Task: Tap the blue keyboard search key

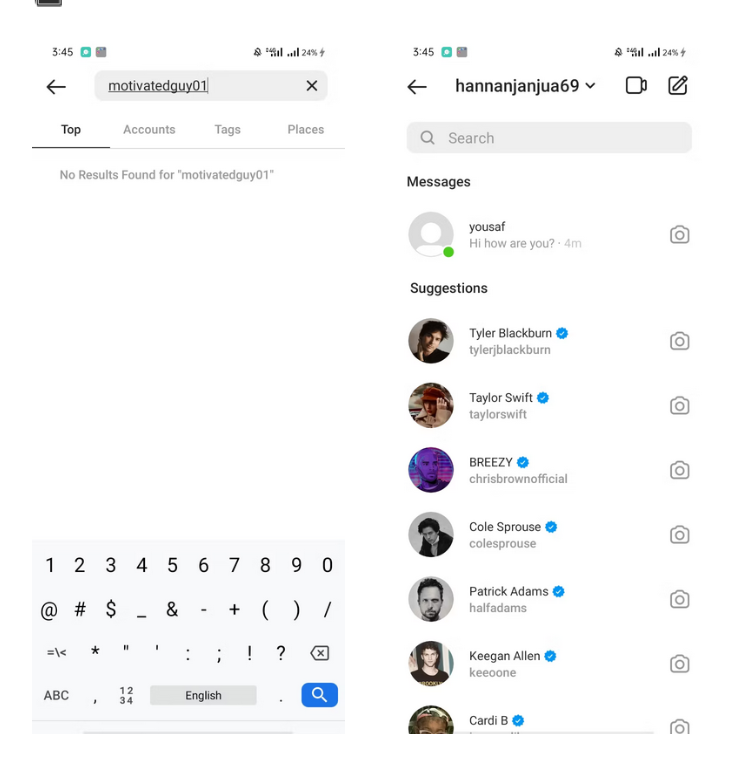Action: [x=319, y=695]
